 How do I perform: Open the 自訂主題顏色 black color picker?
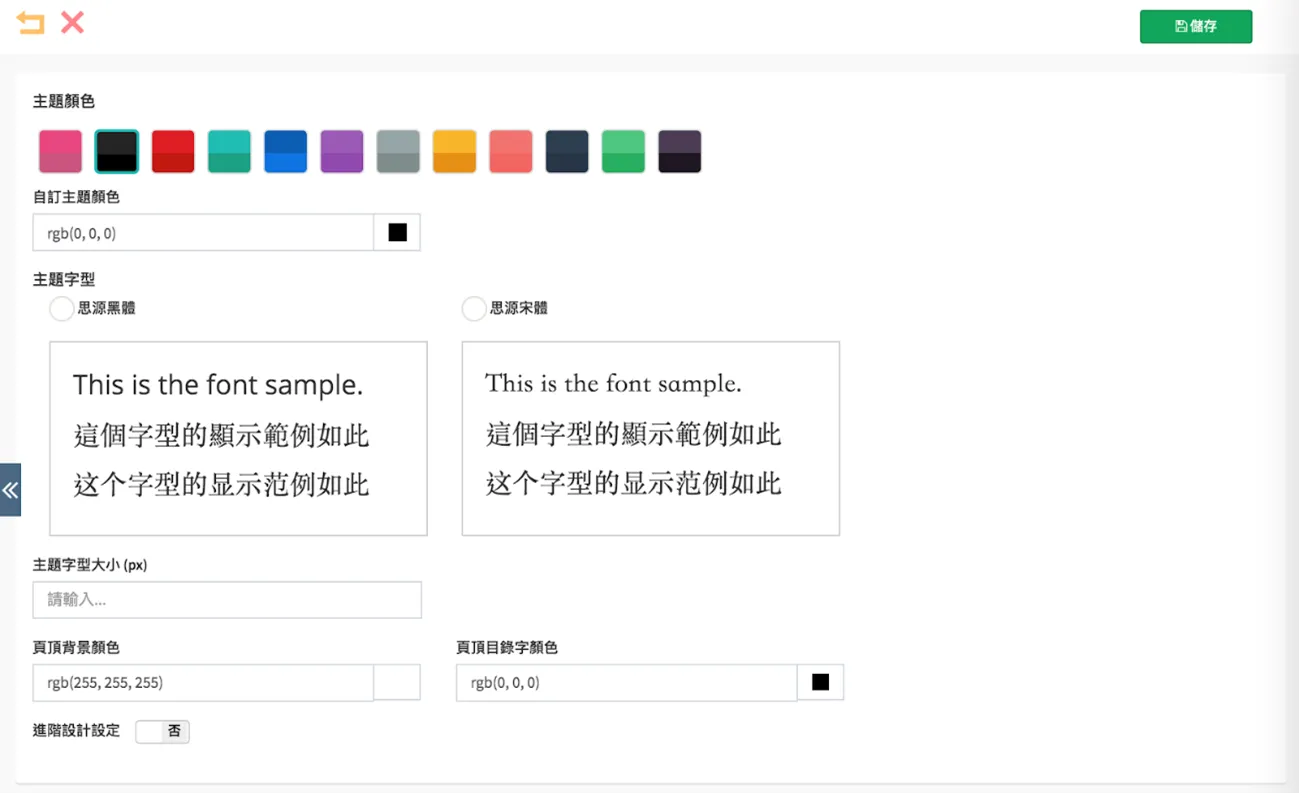(397, 233)
